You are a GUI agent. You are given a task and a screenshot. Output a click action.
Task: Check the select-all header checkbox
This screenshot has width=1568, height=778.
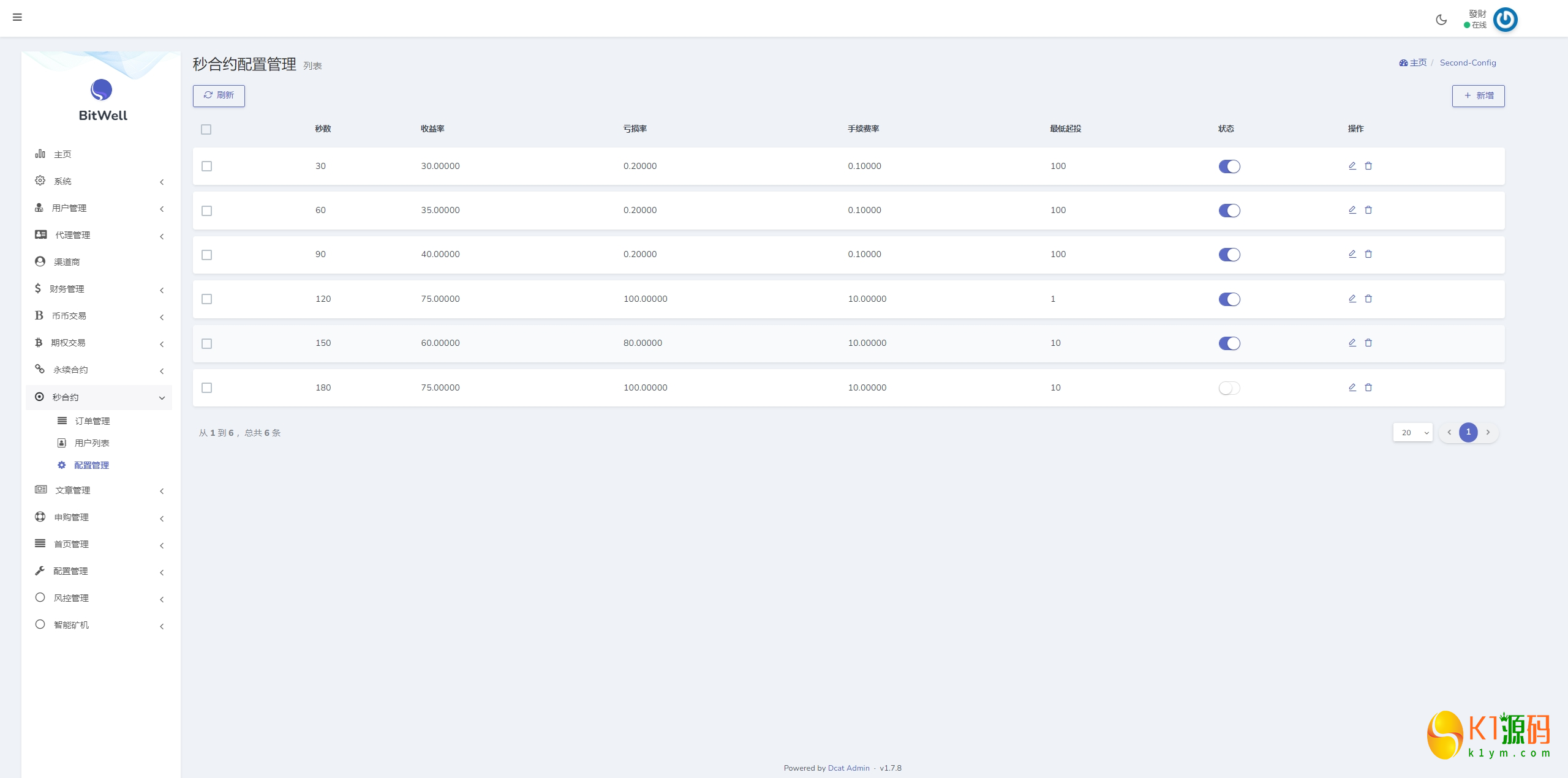point(206,129)
